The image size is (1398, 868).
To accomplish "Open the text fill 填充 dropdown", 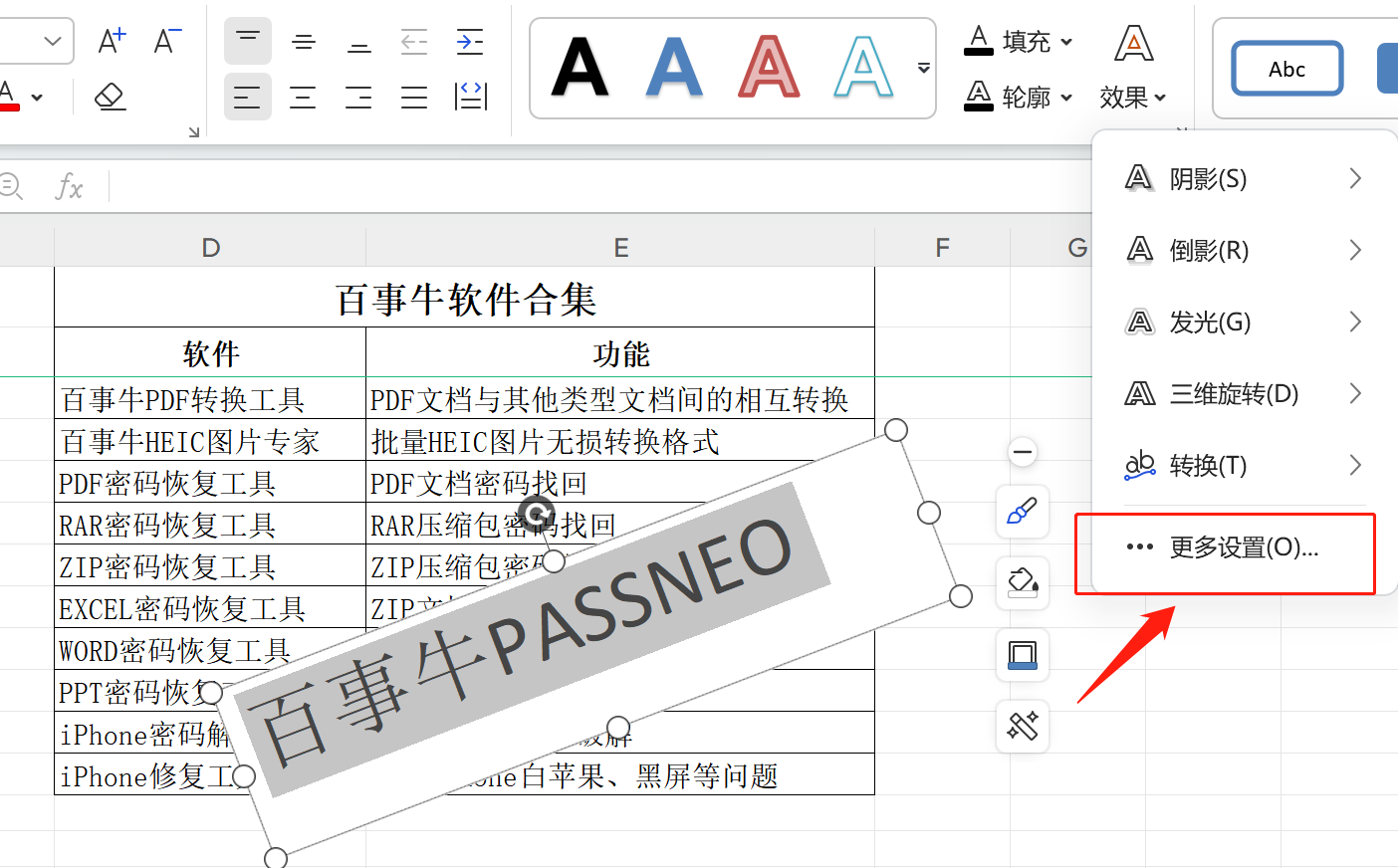I will [x=1019, y=41].
